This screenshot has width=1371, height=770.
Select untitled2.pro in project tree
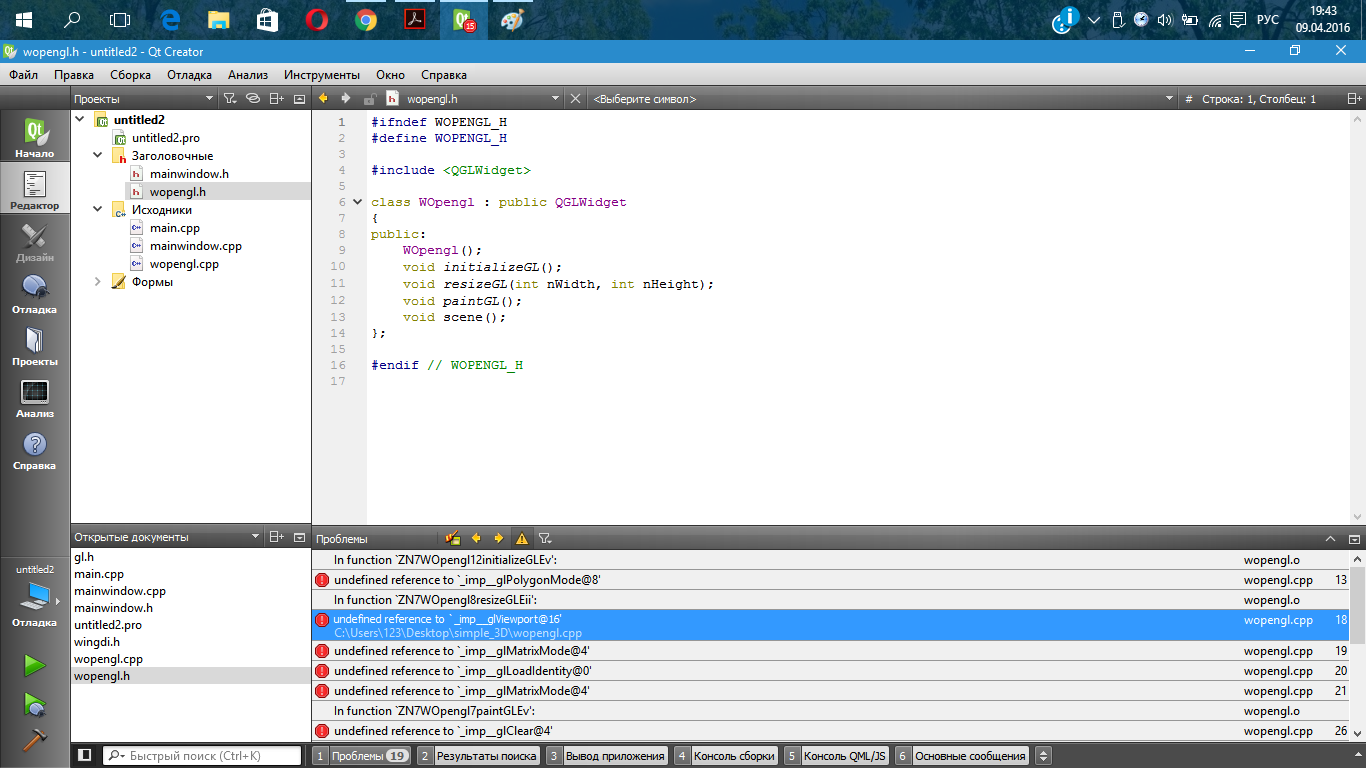pos(165,138)
